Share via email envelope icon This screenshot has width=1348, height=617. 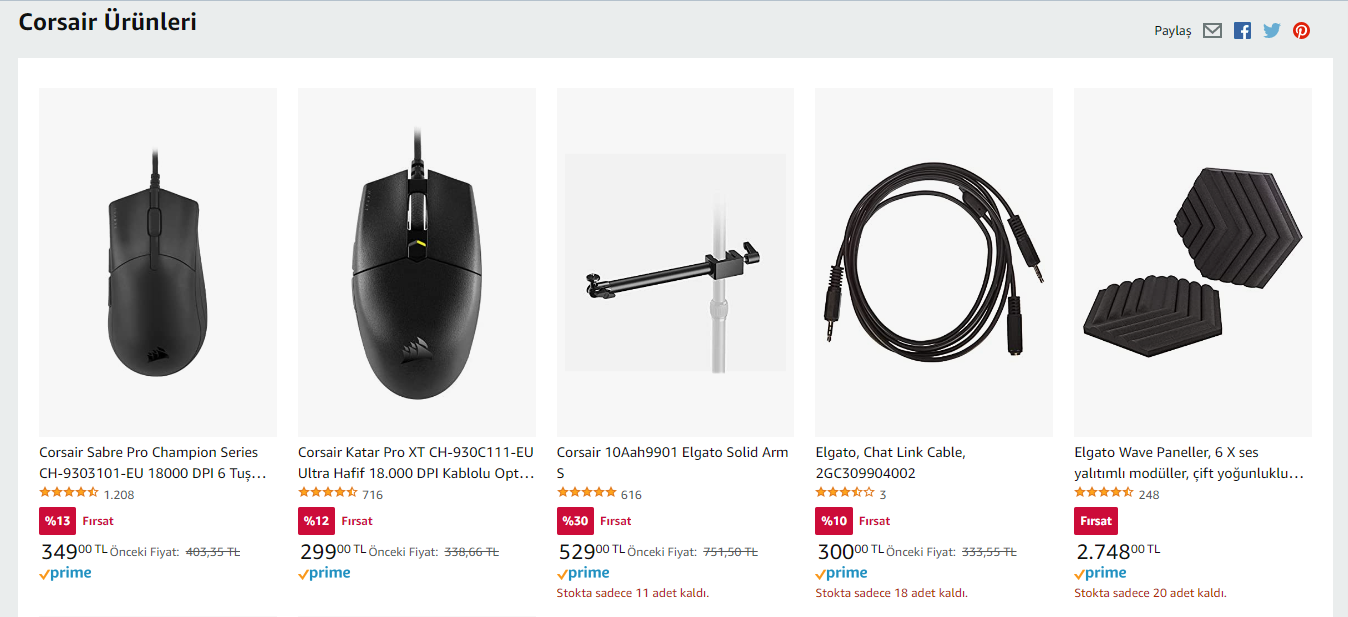pos(1212,31)
